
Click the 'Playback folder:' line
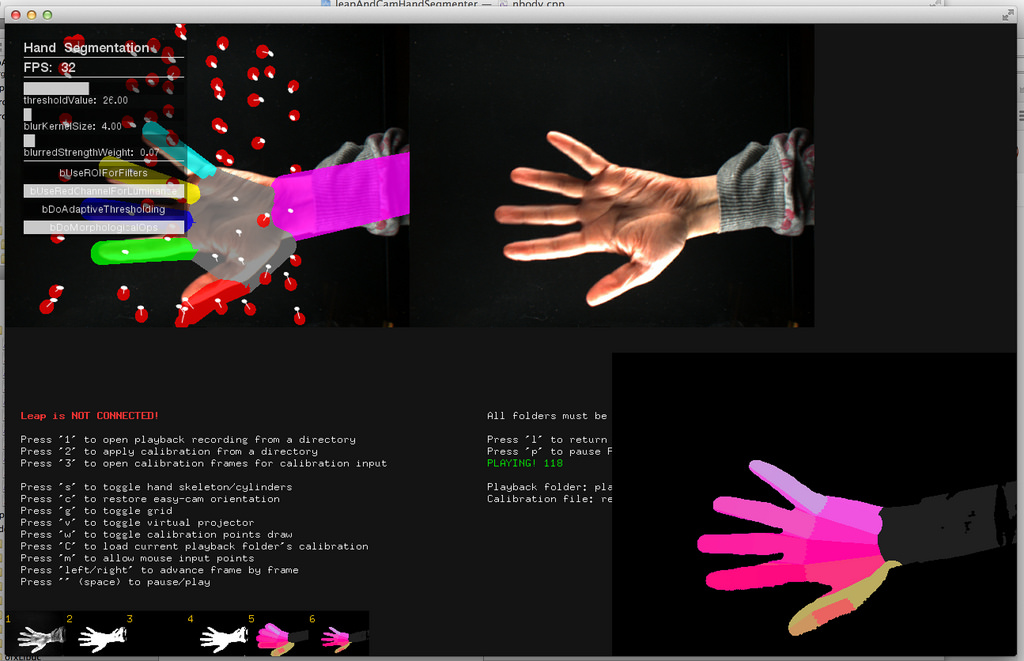pos(549,487)
